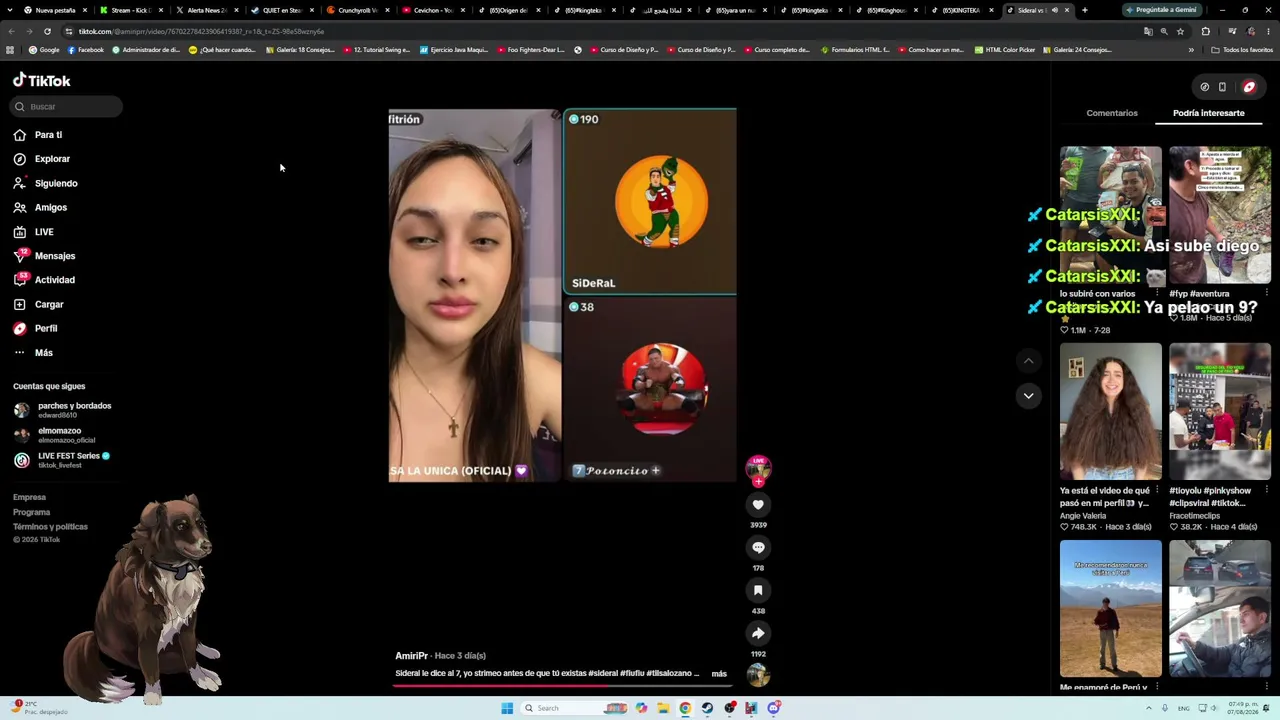This screenshot has height=720, width=1280.
Task: Click the Buscar search field
Action: (x=67, y=106)
